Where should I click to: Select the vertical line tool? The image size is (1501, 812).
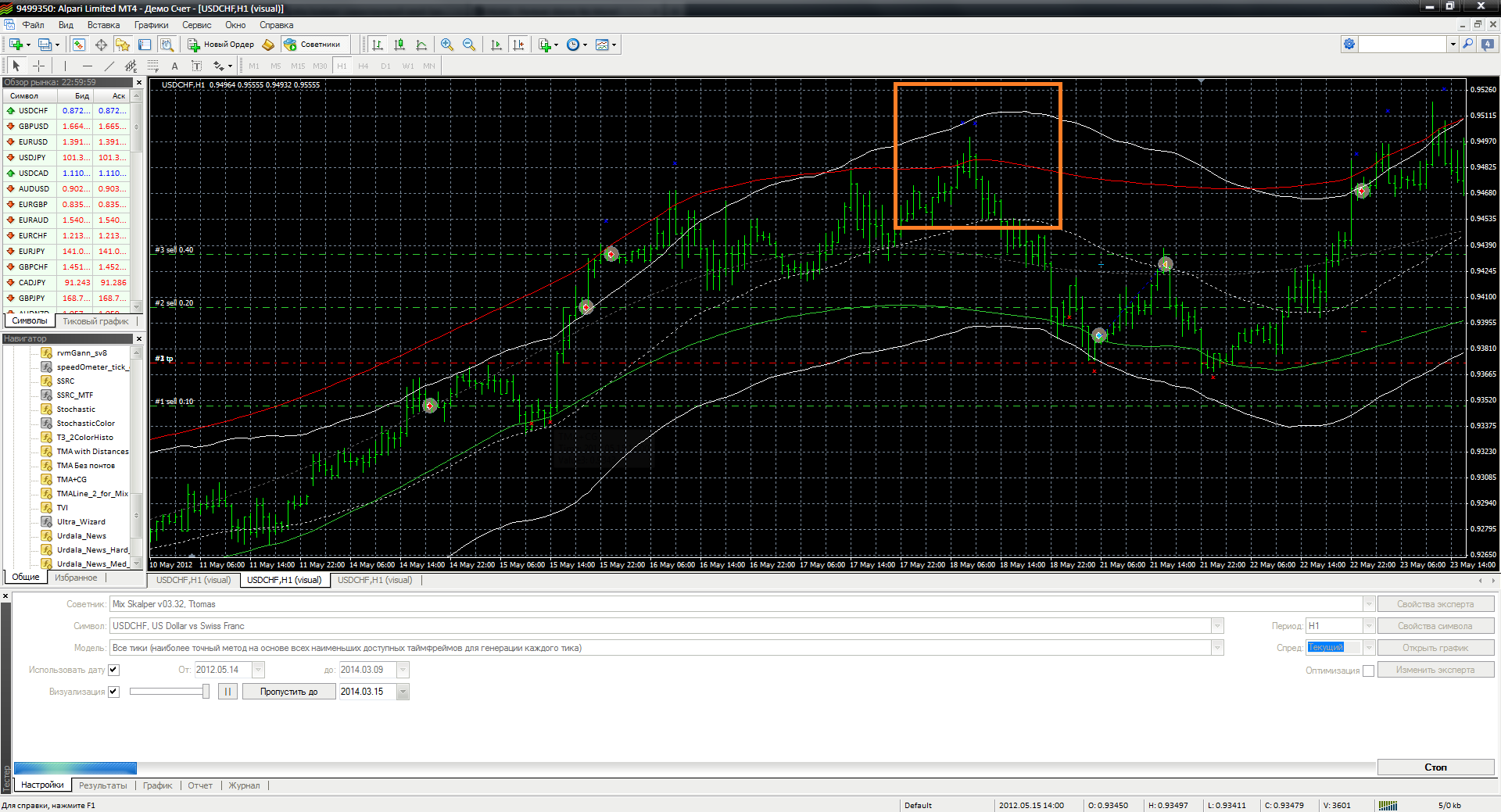pyautogui.click(x=65, y=66)
